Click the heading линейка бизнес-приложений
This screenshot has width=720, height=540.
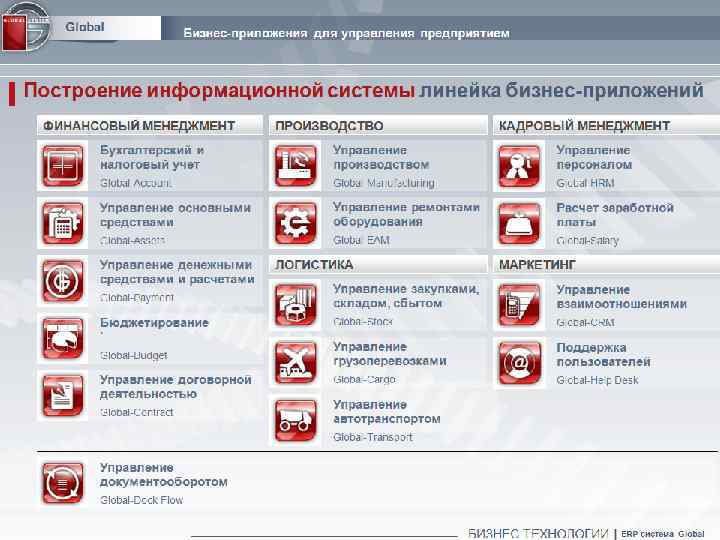click(x=561, y=90)
